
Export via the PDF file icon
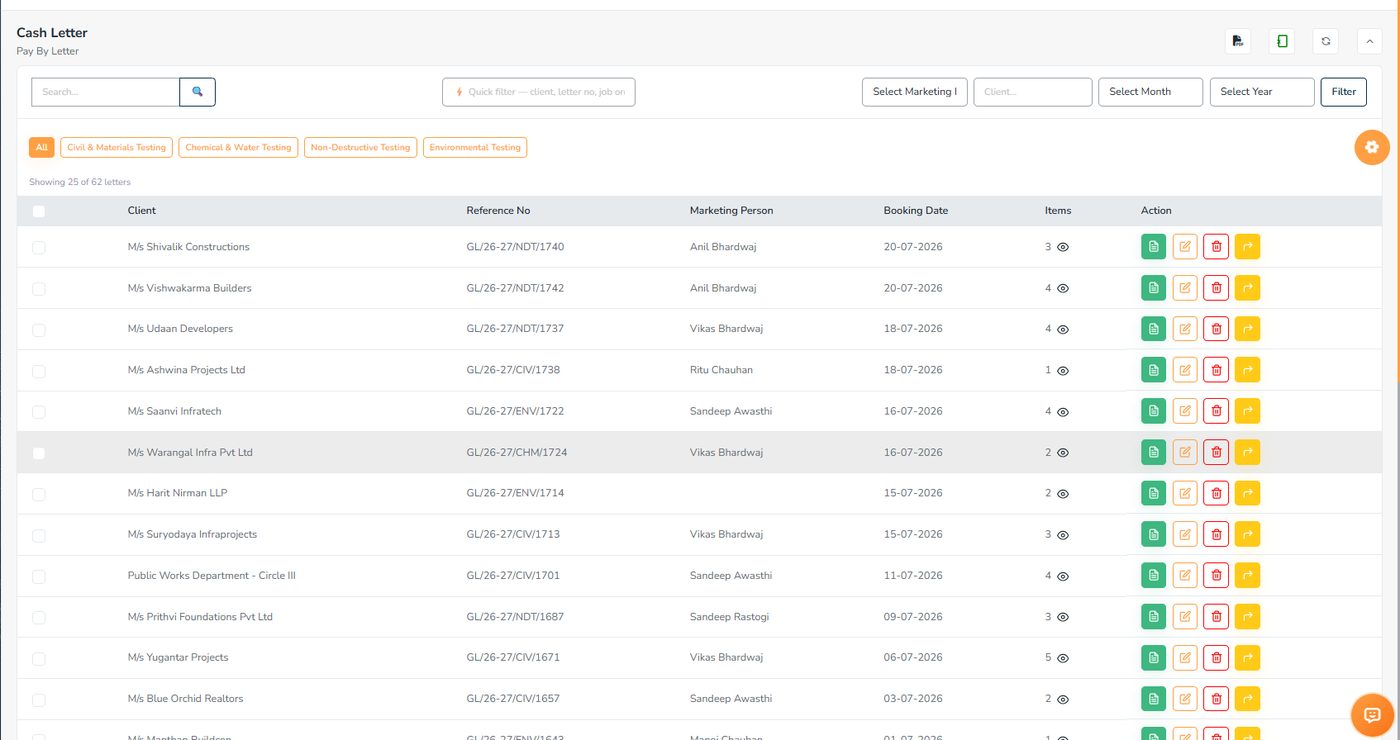click(1238, 41)
